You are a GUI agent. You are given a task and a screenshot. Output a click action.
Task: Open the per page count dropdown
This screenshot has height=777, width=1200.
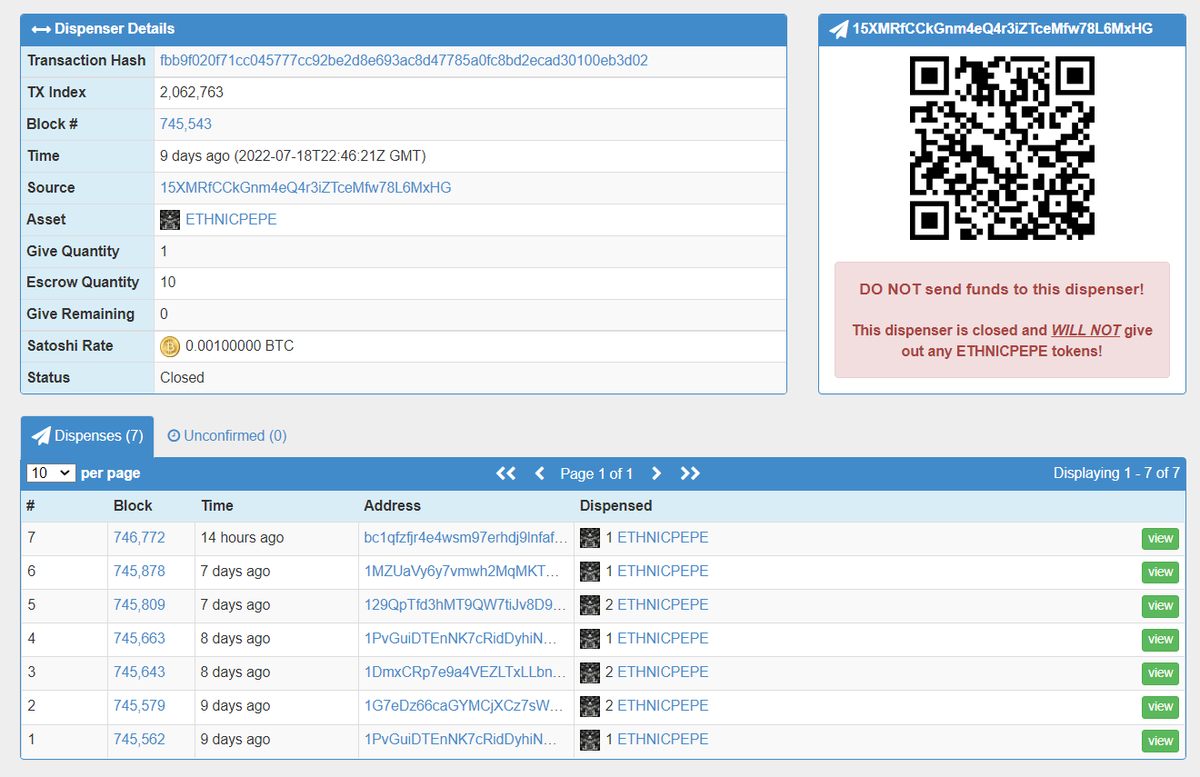tap(51, 473)
